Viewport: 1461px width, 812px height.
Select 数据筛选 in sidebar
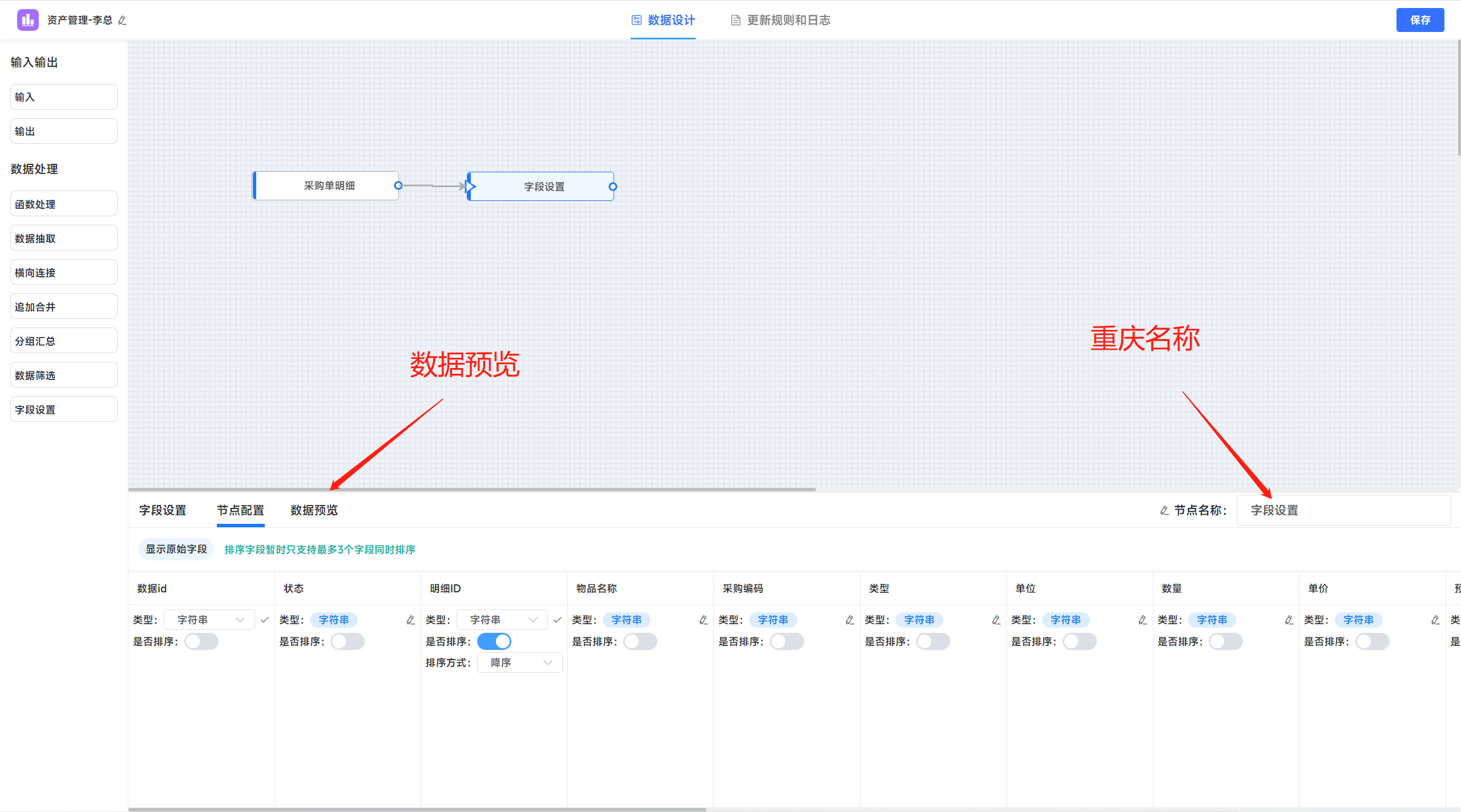point(64,375)
